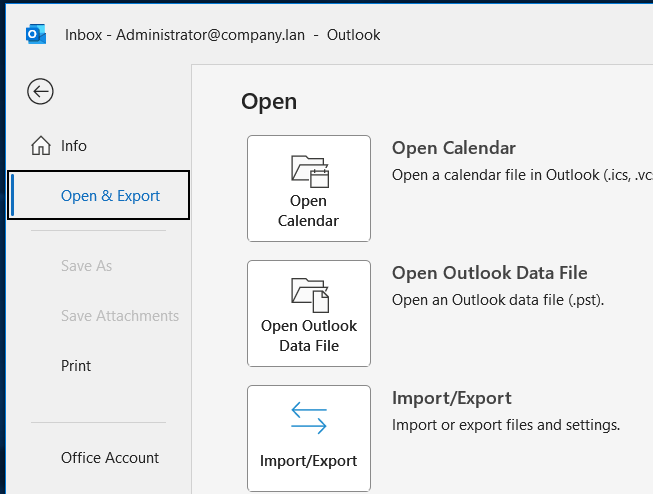Click the Open Outlook Data File tile

[x=309, y=314]
